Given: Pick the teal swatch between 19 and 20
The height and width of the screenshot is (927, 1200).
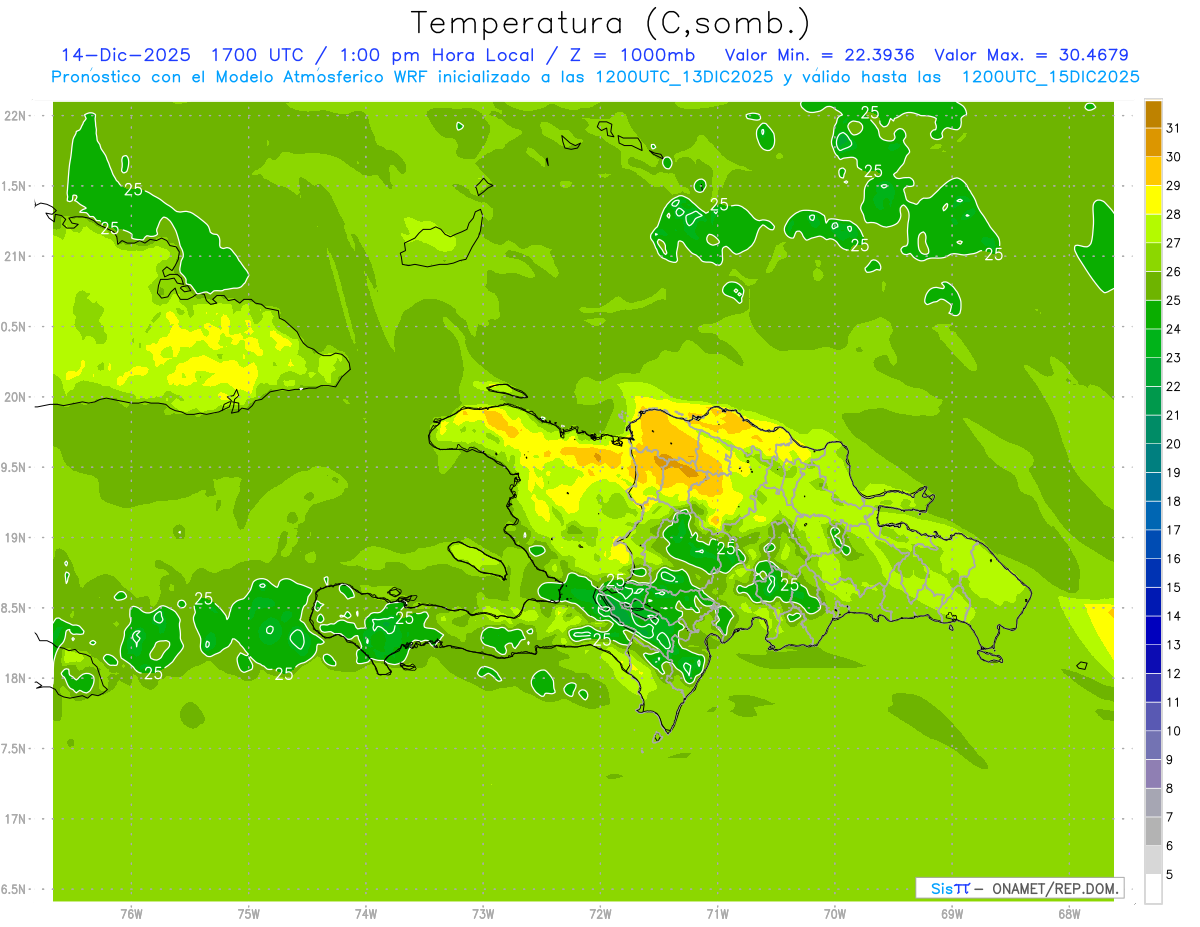Looking at the screenshot, I should click(x=1153, y=458).
